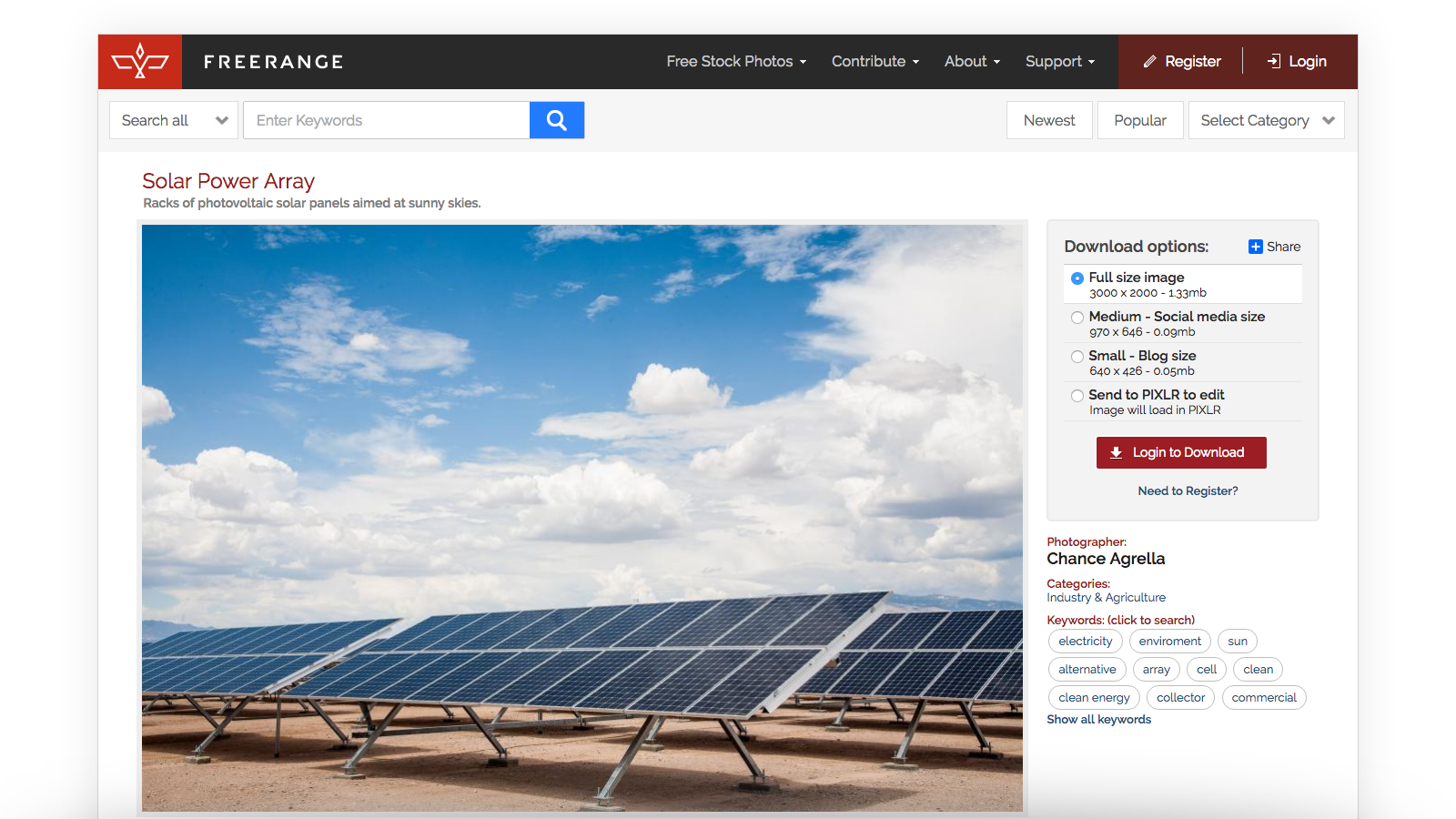Click the Freerange red logo icon
Image resolution: width=1456 pixels, height=819 pixels.
tap(140, 62)
